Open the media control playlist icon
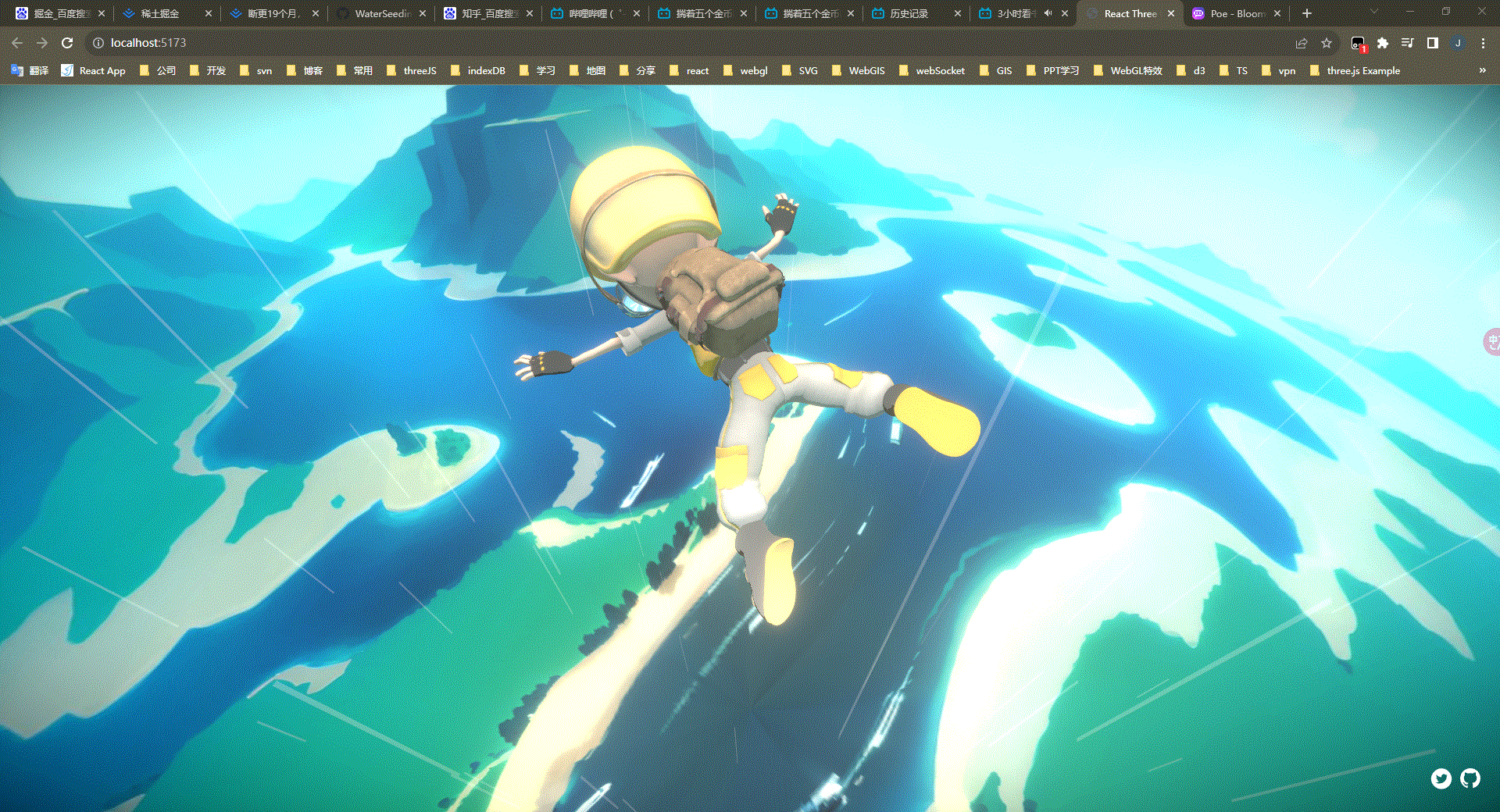1500x812 pixels. click(x=1408, y=43)
